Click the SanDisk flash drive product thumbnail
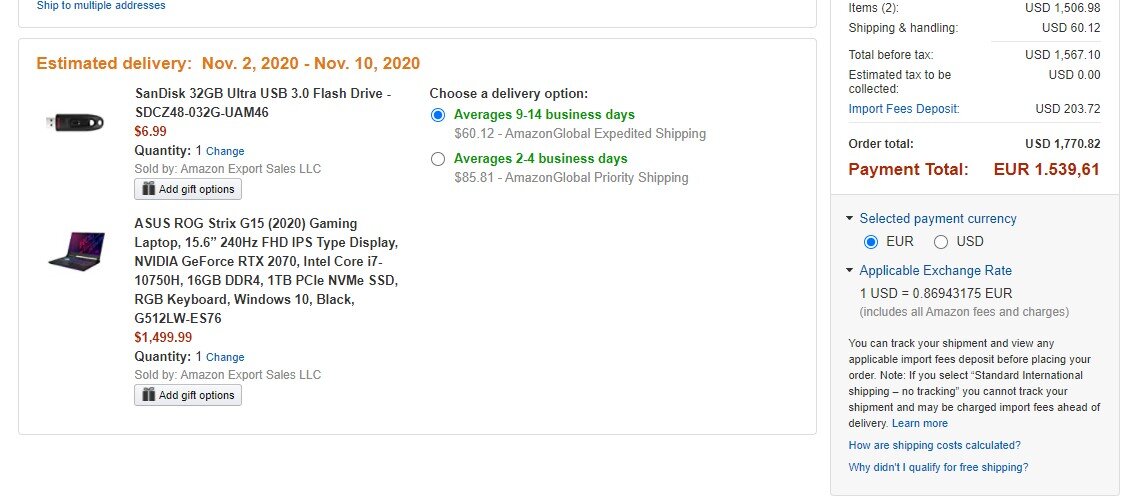1127x502 pixels. click(x=75, y=122)
